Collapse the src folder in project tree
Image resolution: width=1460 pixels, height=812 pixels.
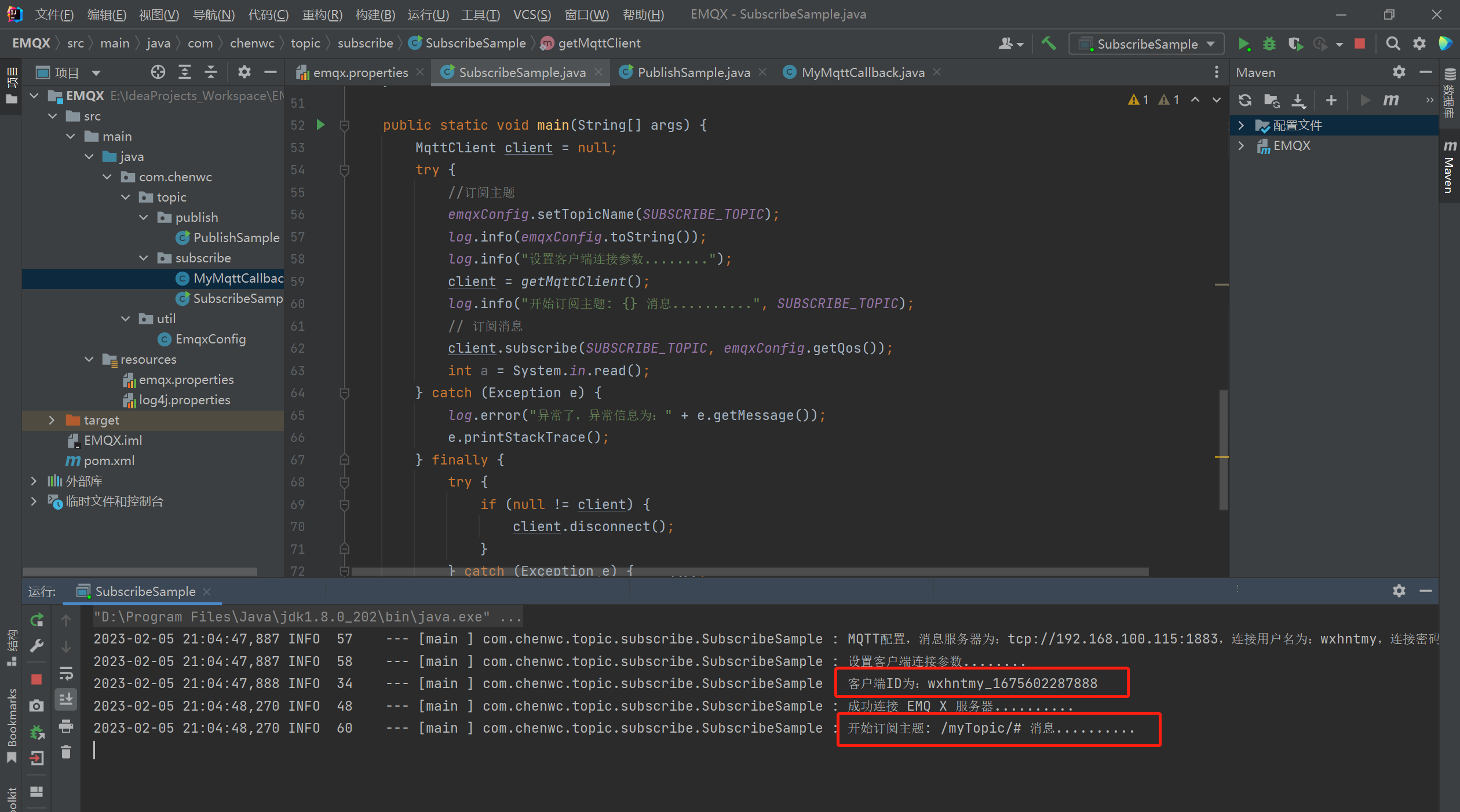pos(53,116)
